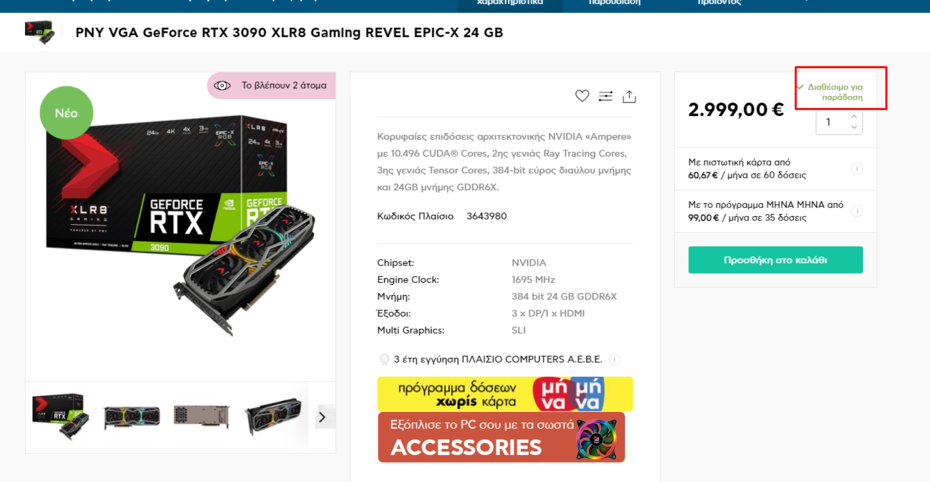Click the quantity input field
This screenshot has width=930, height=482.
[x=830, y=122]
